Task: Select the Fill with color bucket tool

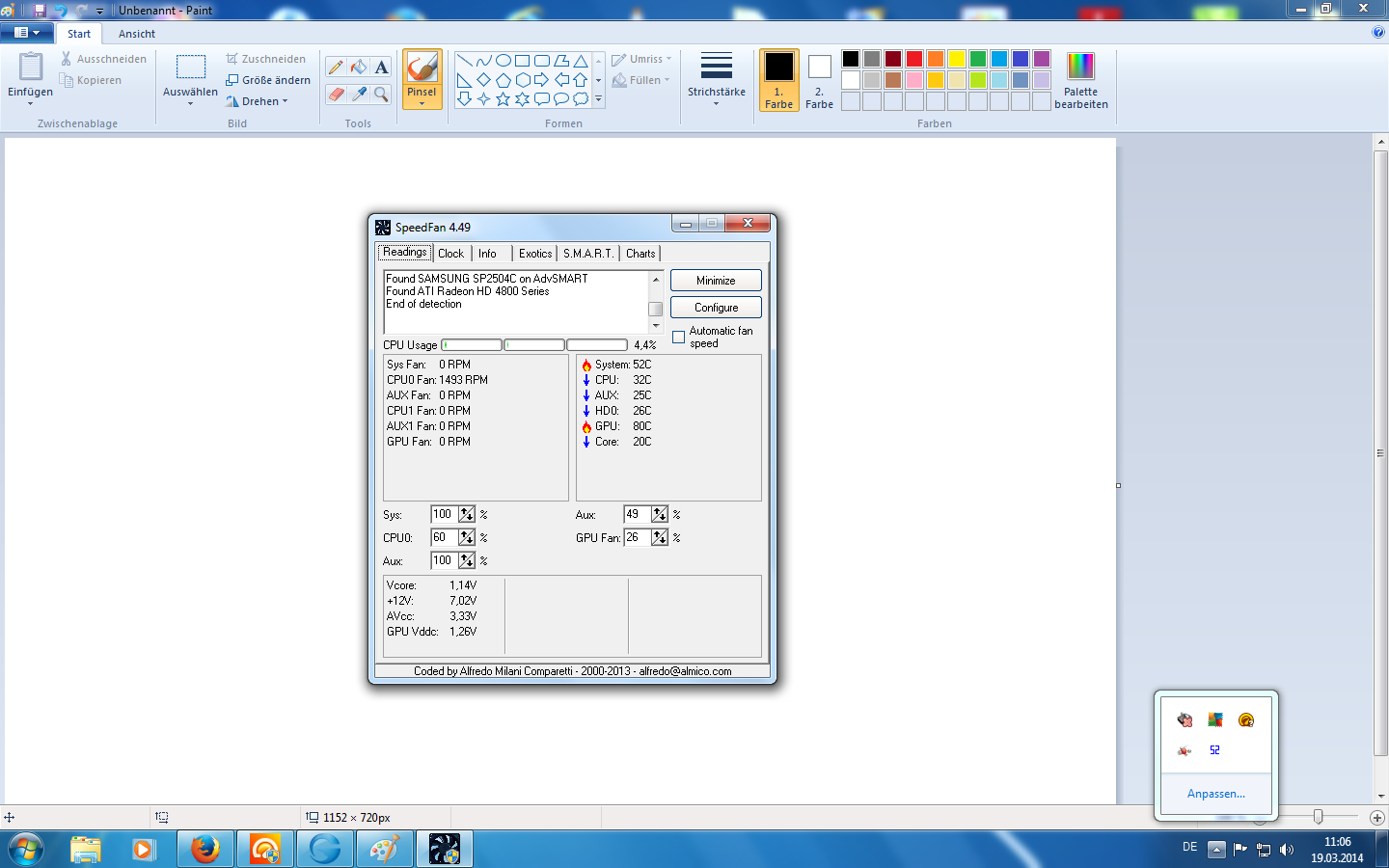Action: pos(359,67)
